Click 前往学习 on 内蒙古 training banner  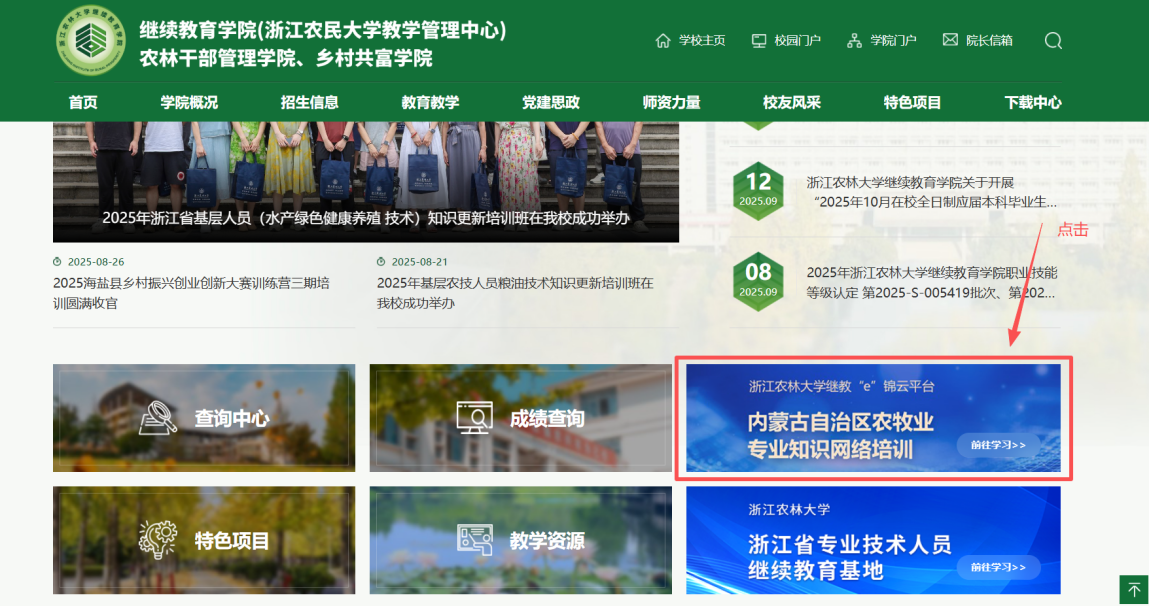997,445
